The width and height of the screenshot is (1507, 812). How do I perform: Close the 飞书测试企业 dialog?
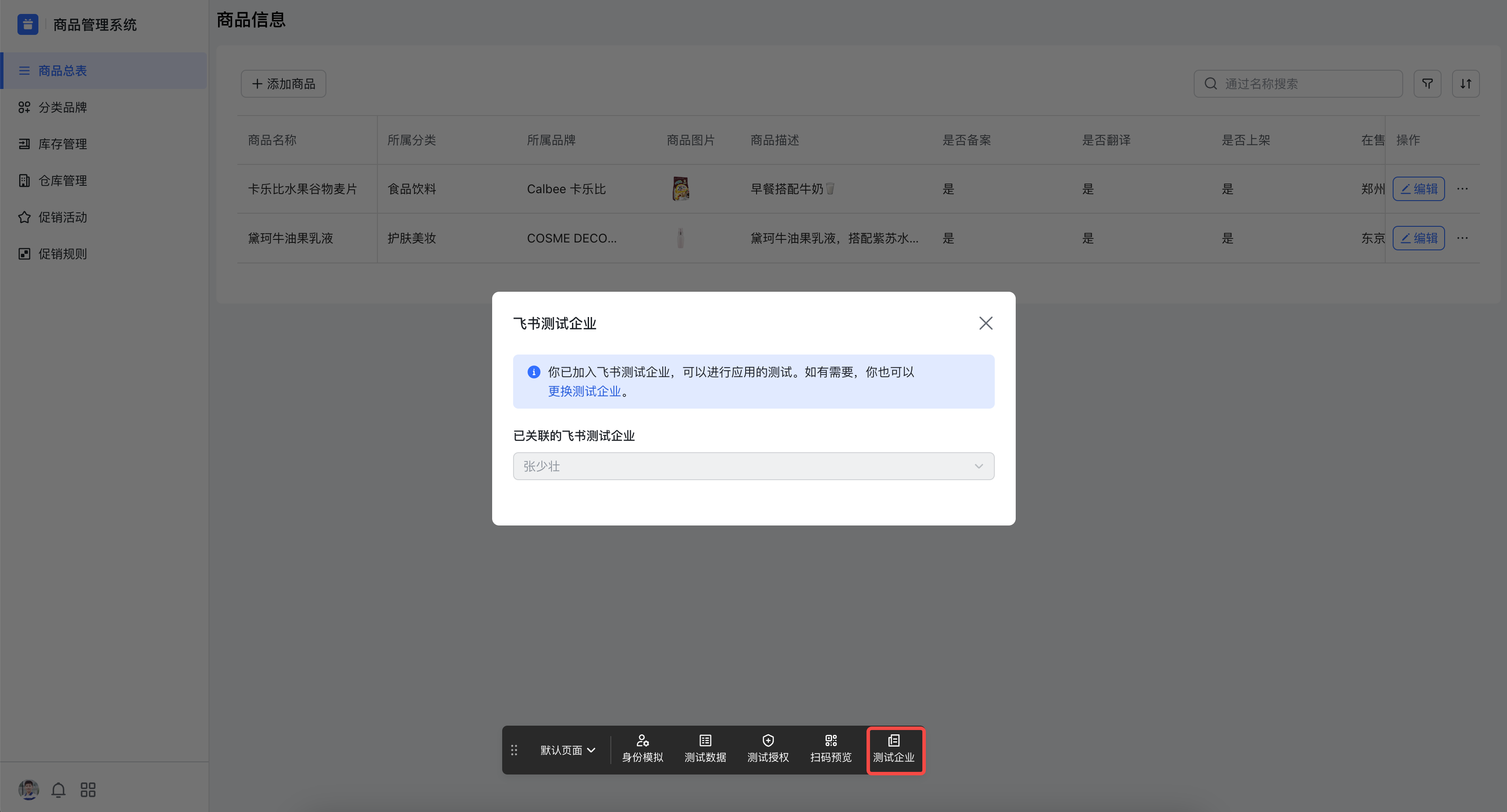(x=986, y=323)
